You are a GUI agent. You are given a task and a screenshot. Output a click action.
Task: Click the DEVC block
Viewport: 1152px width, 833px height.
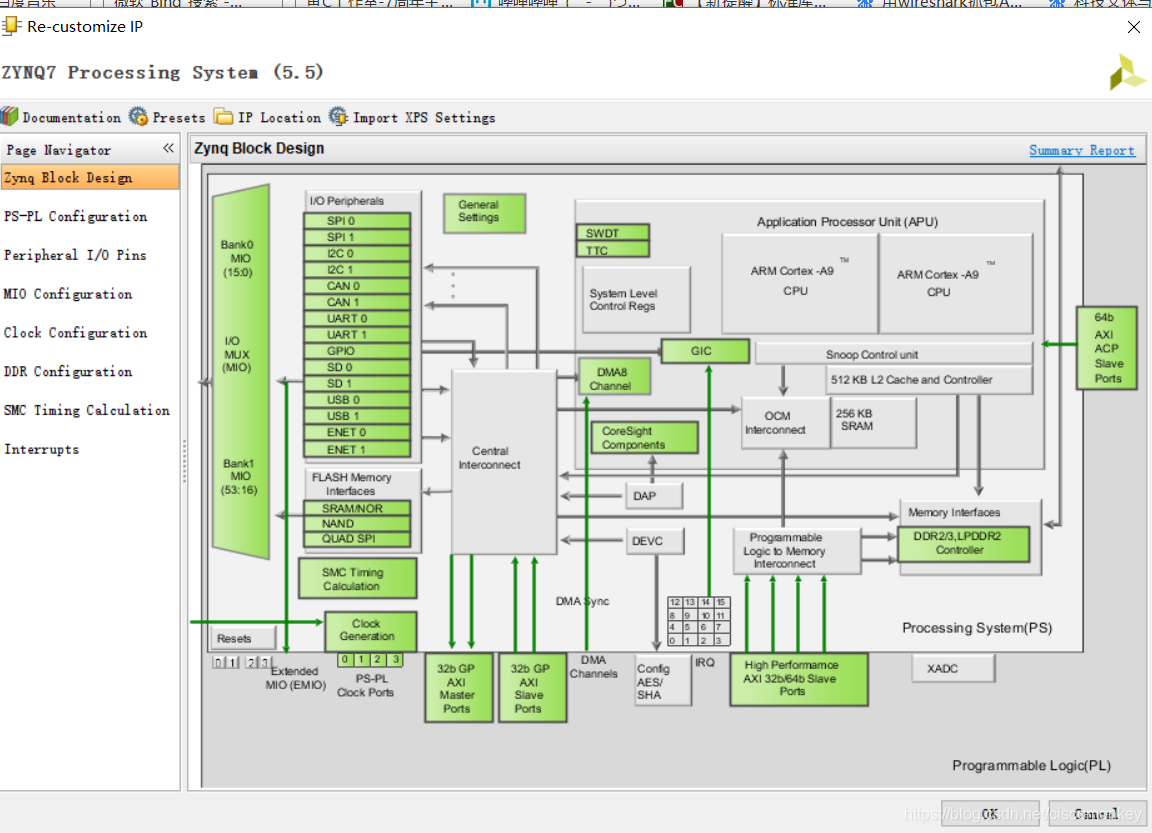(x=655, y=541)
